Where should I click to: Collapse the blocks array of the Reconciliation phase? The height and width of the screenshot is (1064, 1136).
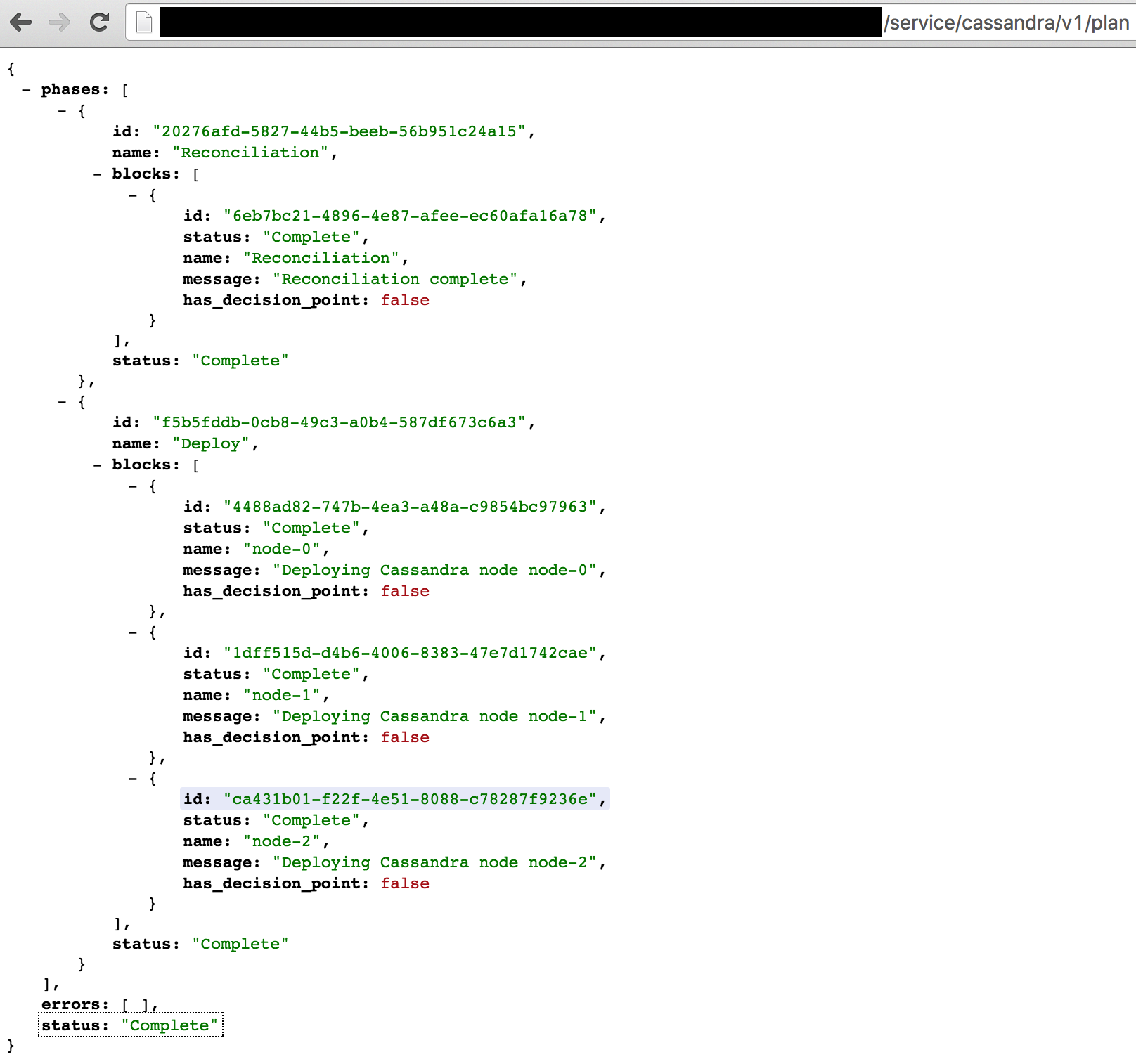pos(98,174)
